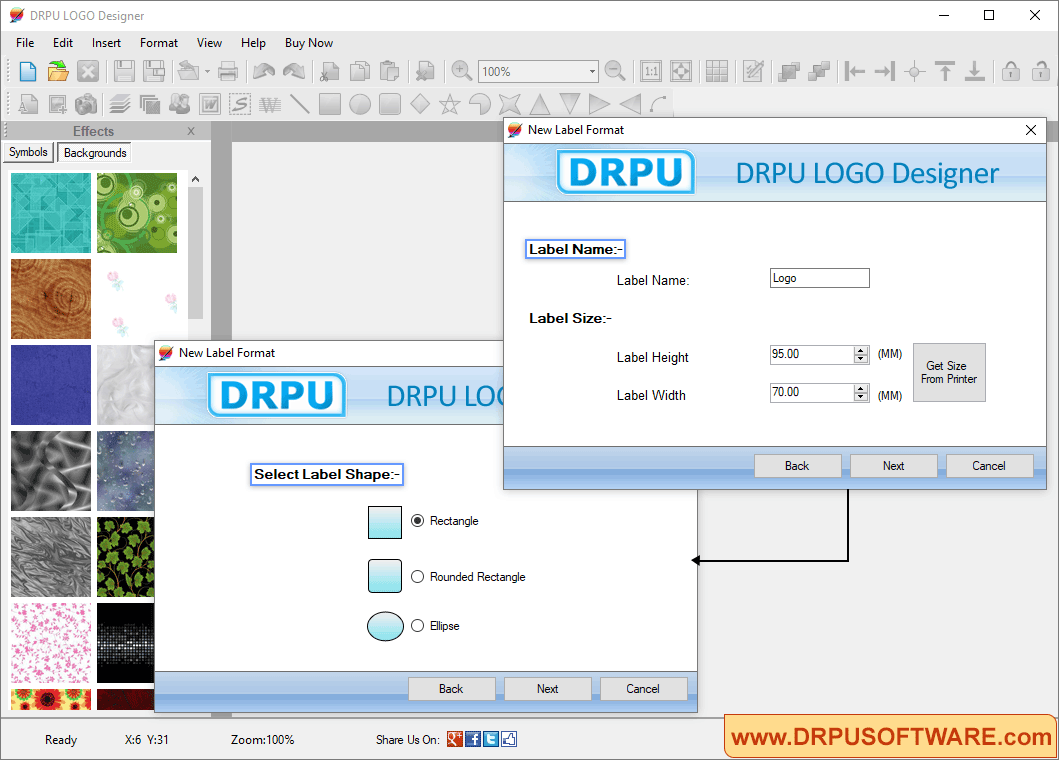The height and width of the screenshot is (760, 1059).
Task: Click the Save As double floppy icon
Action: coord(154,71)
